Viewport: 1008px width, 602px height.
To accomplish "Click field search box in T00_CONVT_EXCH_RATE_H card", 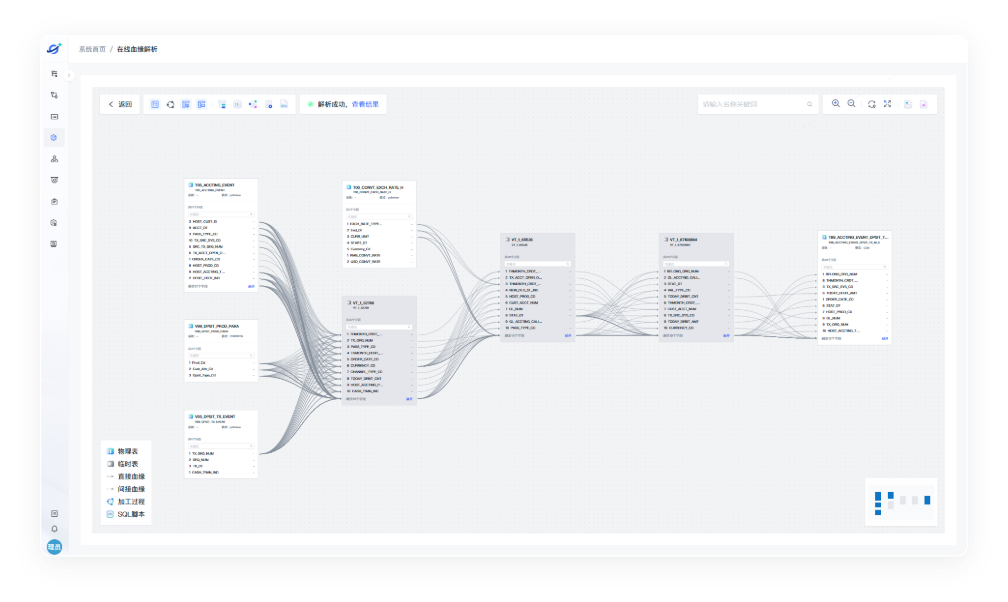I will [379, 217].
